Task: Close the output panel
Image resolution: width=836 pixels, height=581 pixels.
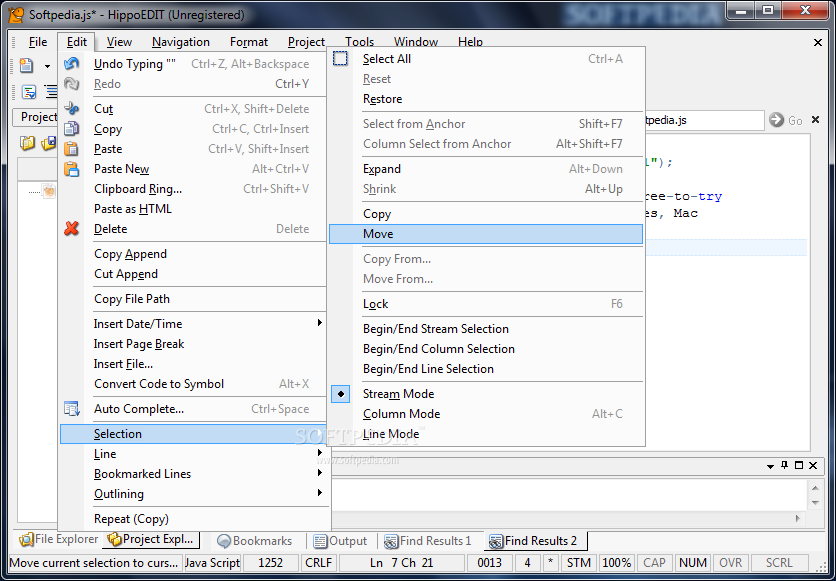Action: click(813, 465)
